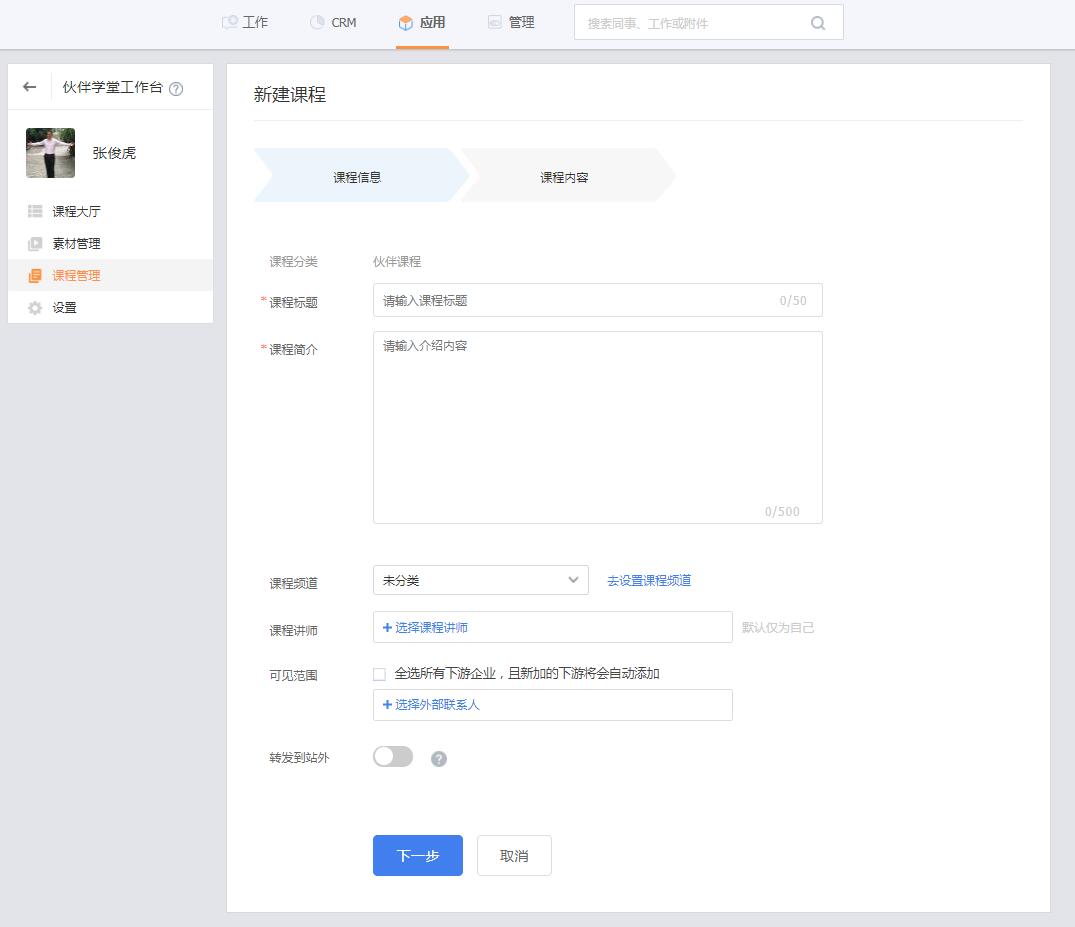Screen dimensions: 1075x927
Task: Click the help icon next to 转发到站外 toggle
Action: pyautogui.click(x=438, y=759)
